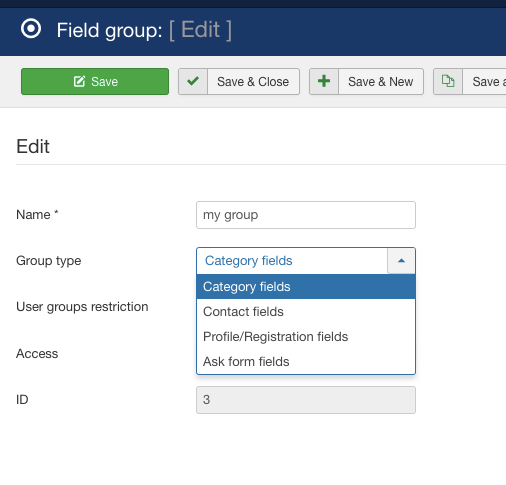Click the Access label
The width and height of the screenshot is (506, 485).
(x=37, y=354)
